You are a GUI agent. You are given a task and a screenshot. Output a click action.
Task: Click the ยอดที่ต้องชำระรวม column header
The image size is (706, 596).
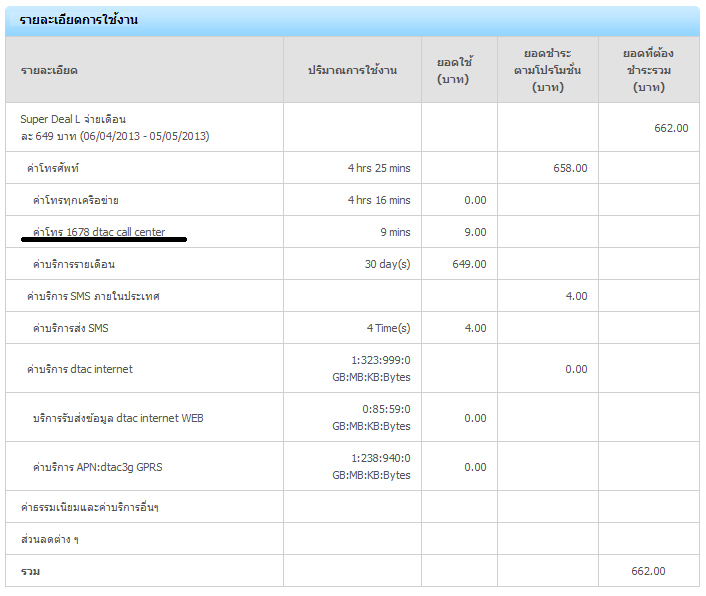click(x=648, y=70)
